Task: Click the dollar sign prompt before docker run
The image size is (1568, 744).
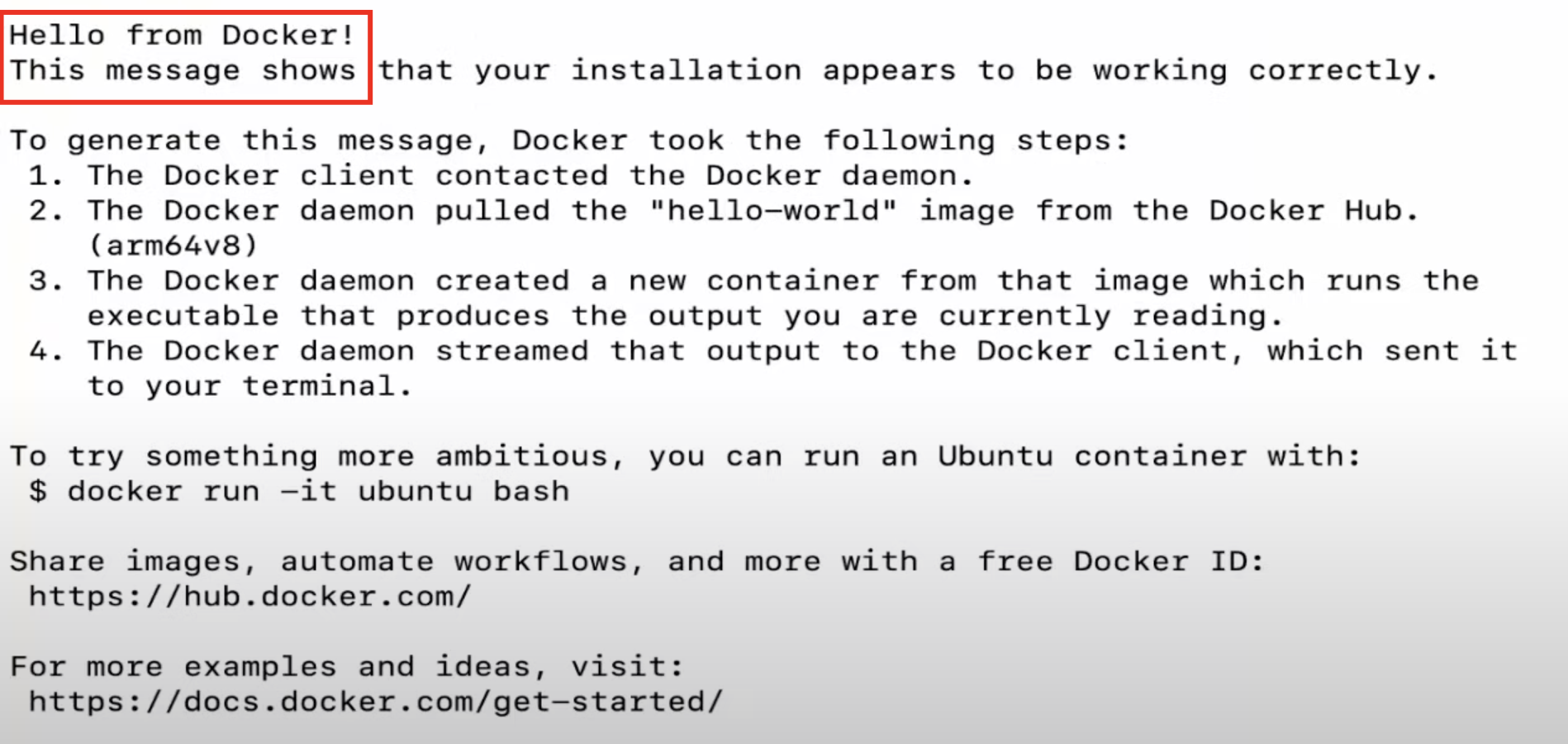Action: [38, 491]
